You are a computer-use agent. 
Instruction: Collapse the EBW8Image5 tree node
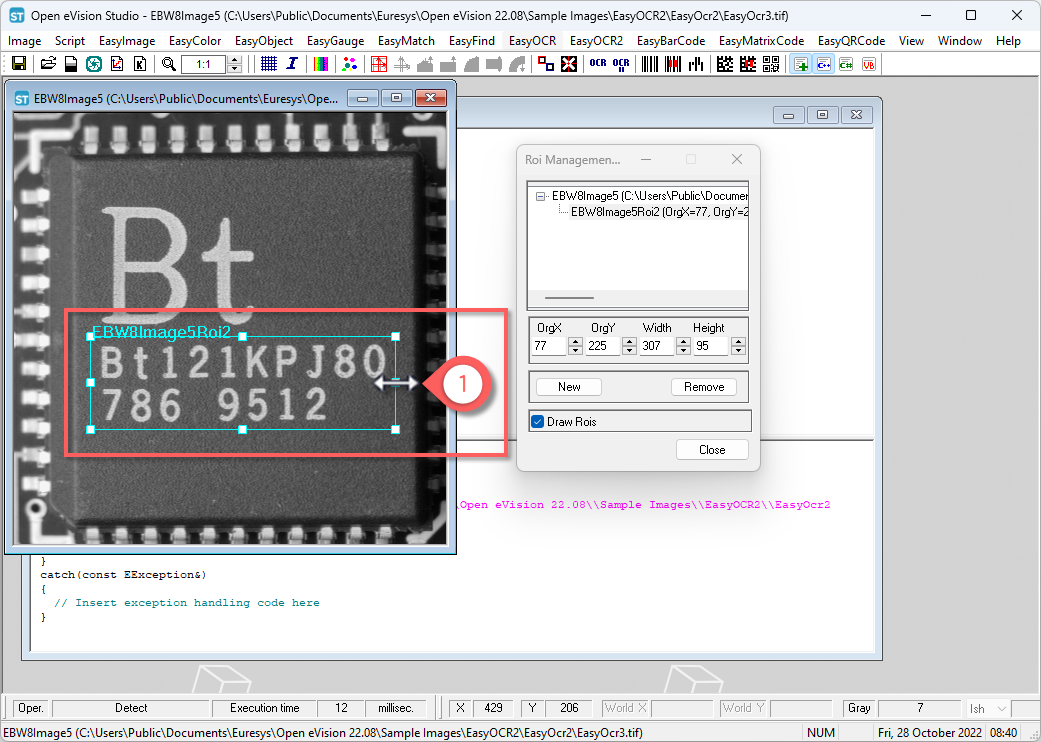tap(540, 196)
